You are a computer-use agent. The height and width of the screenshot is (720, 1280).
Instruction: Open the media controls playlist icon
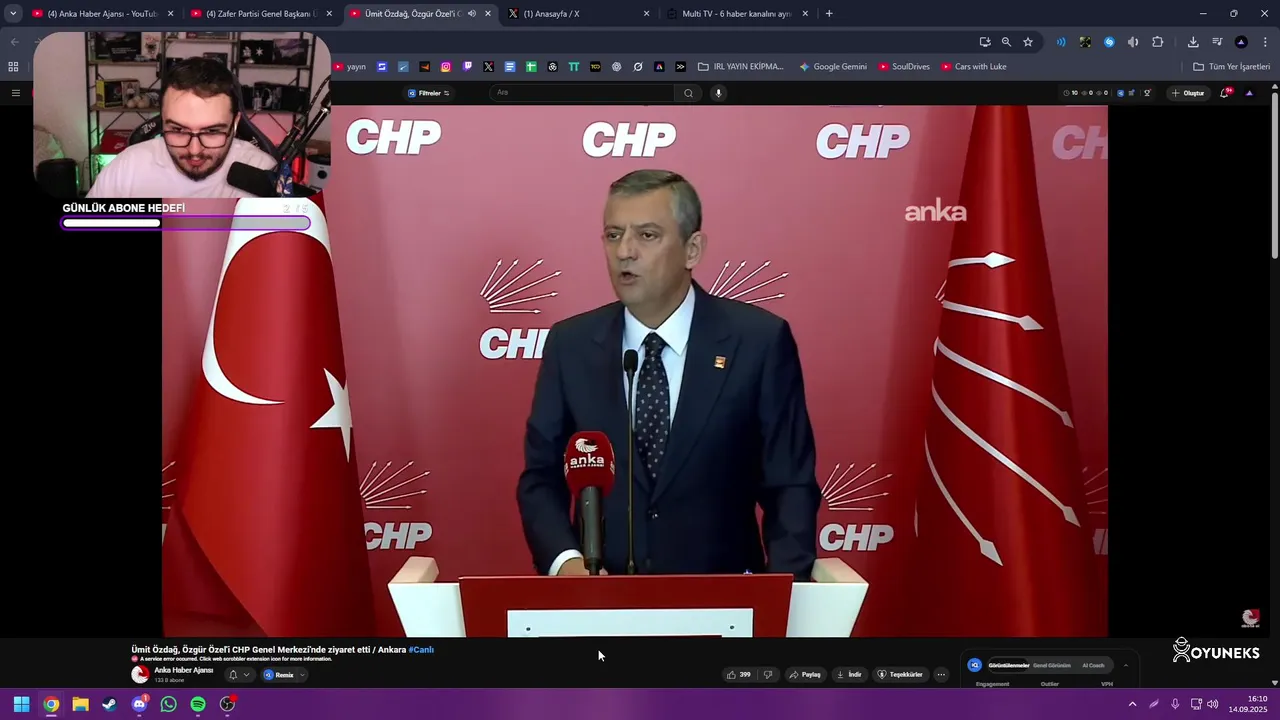tap(1217, 42)
